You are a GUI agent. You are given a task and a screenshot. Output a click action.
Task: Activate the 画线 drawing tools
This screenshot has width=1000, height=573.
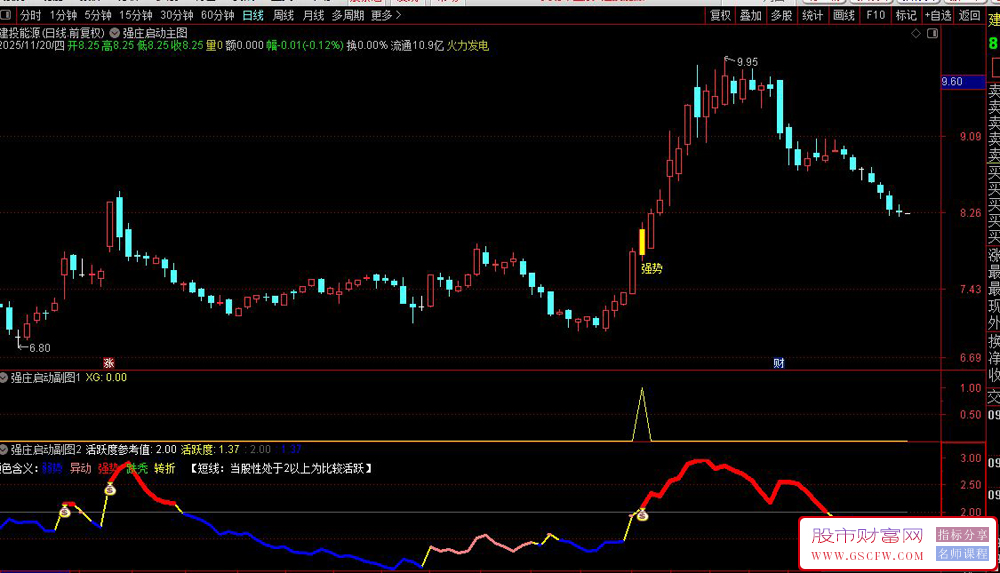(x=844, y=15)
